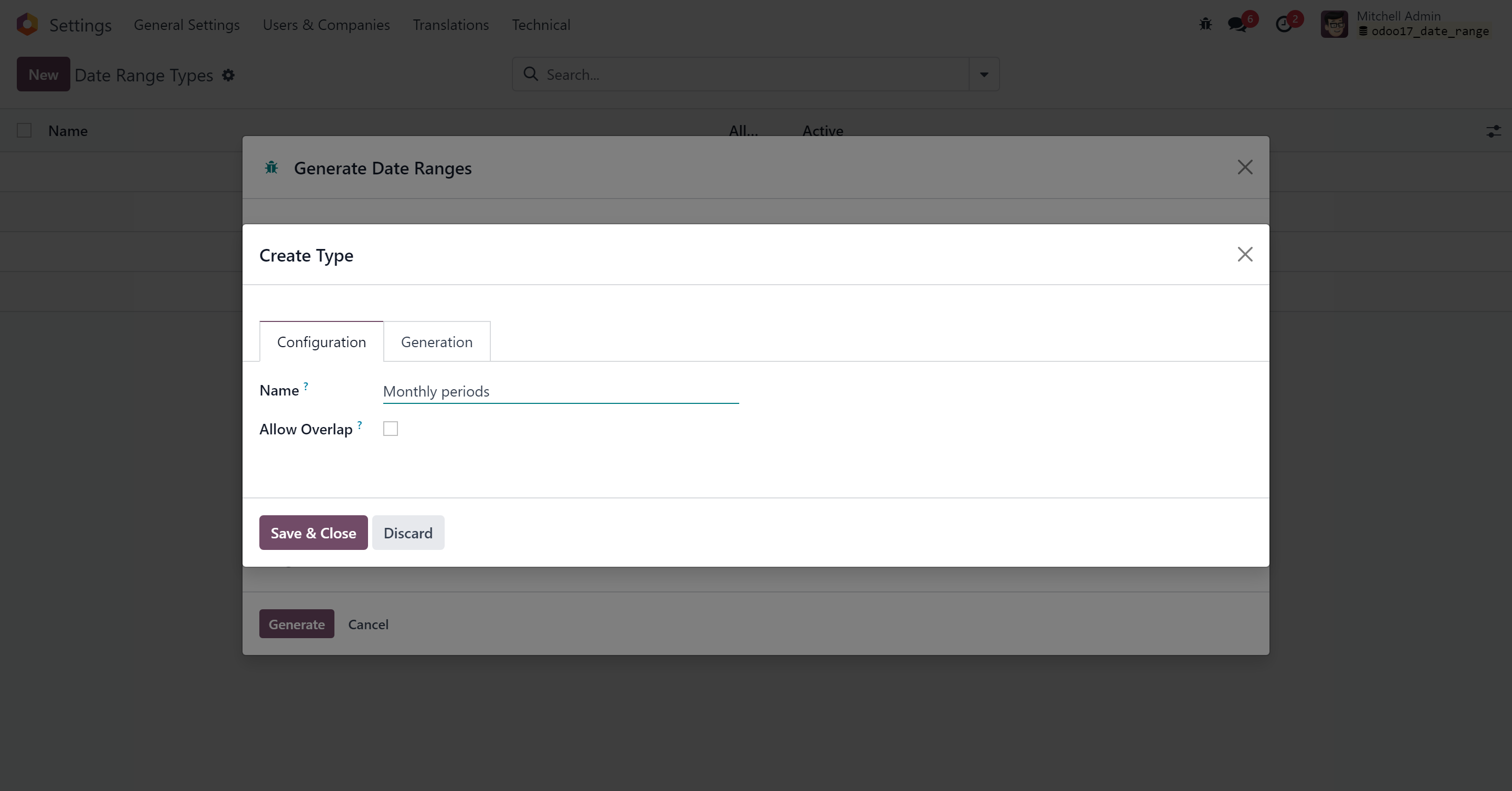Open the Technical menu
This screenshot has width=1512, height=791.
coord(541,25)
